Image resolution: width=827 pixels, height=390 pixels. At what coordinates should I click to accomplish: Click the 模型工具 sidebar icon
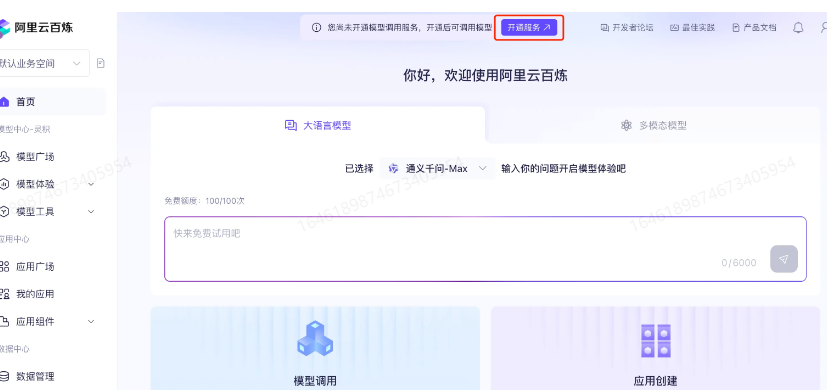5,212
